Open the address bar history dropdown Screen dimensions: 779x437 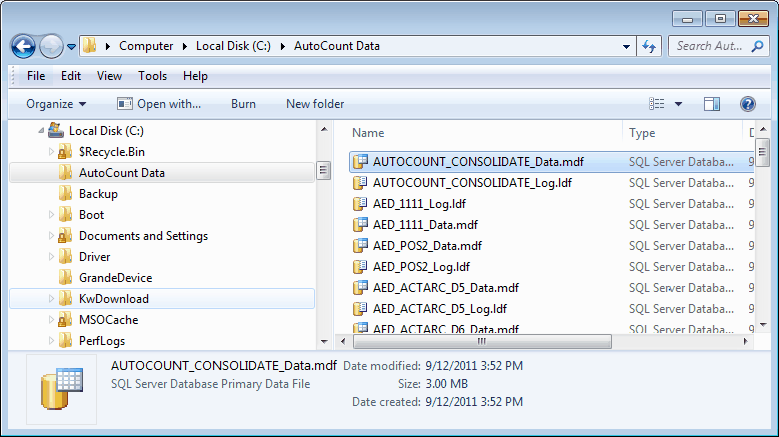point(626,46)
